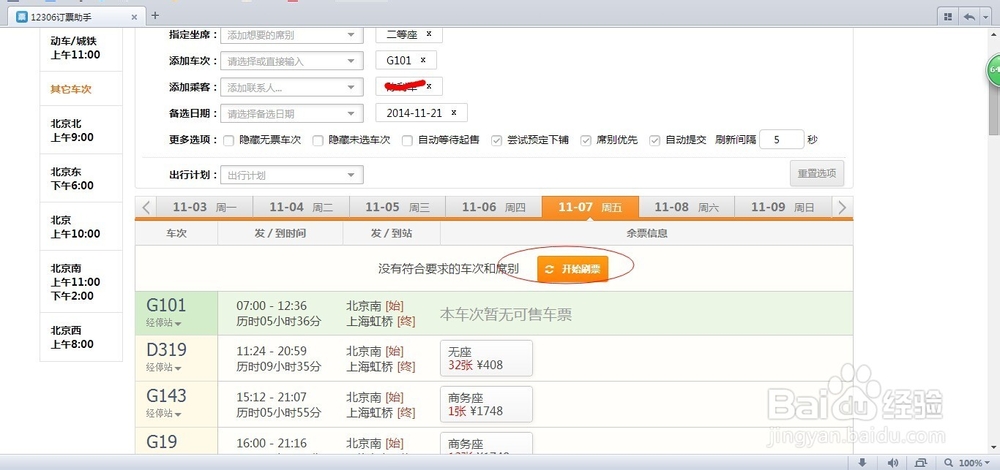
Task: Click the 刷新间隔 seconds input field
Action: coord(781,140)
